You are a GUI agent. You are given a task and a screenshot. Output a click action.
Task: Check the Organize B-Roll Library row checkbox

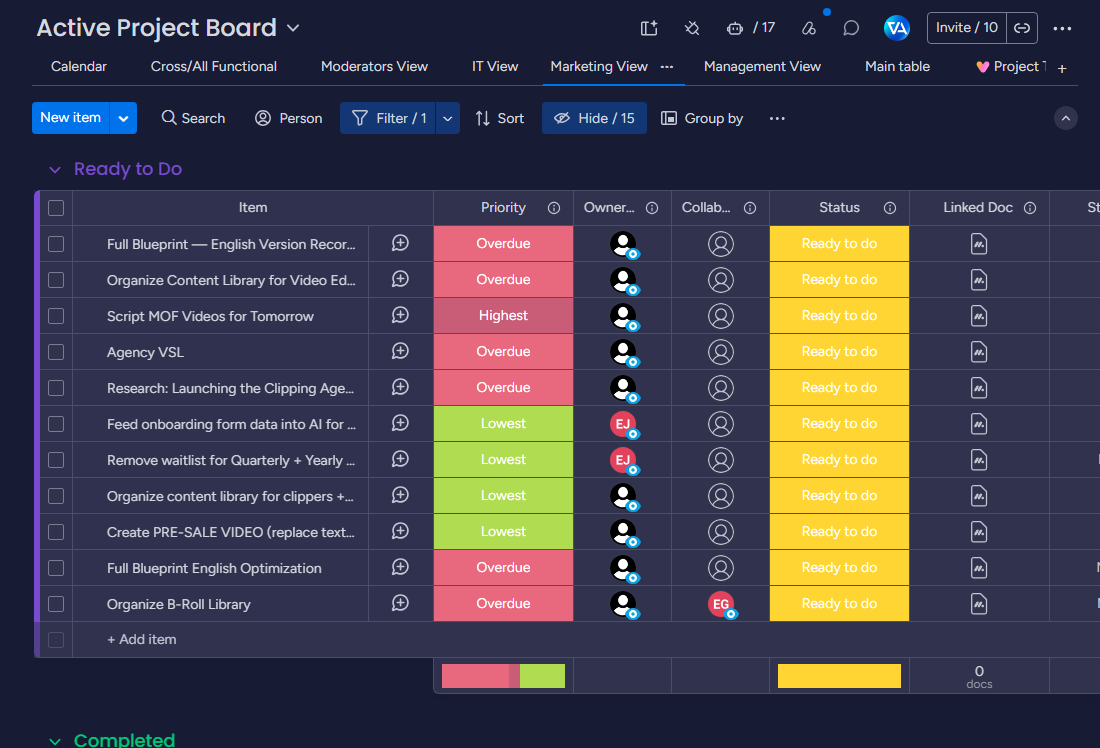[56, 604]
